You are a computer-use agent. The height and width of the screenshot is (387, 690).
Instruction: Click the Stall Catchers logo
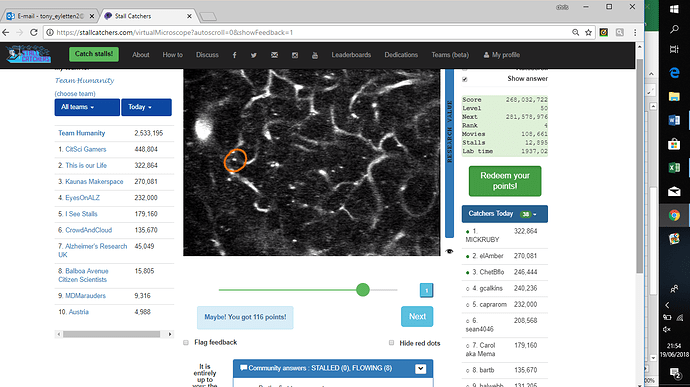pos(29,54)
